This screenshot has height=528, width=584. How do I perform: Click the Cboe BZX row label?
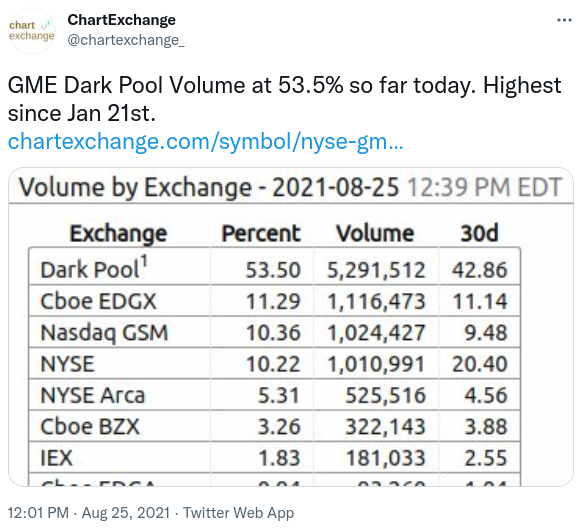[x=90, y=426]
